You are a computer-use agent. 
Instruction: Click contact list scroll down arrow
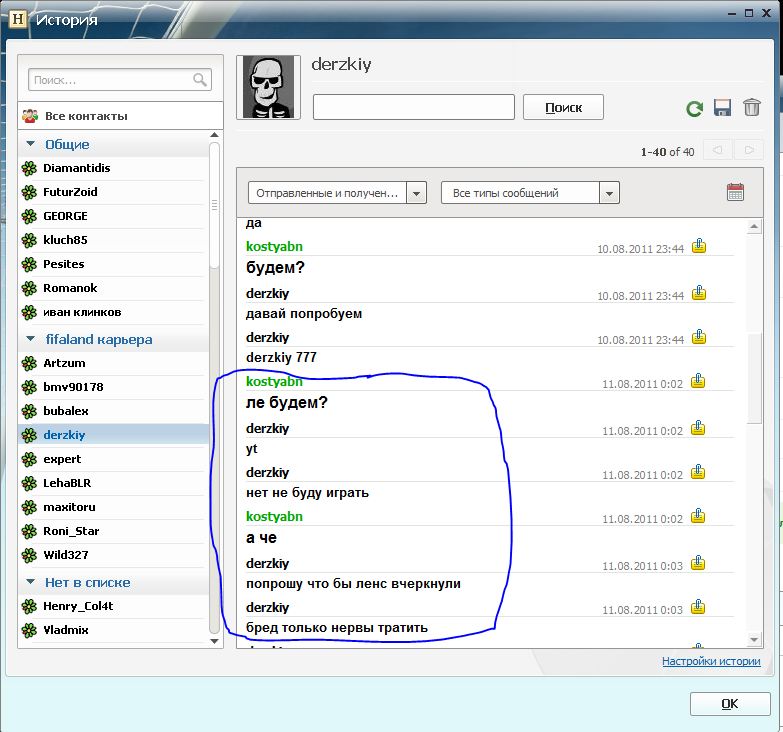(x=214, y=641)
